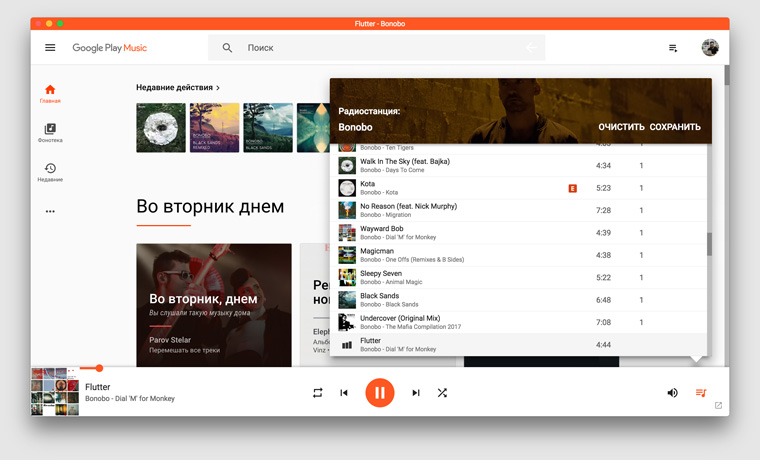Screen dimensions: 760x460
Task: Click Bonobo - Animal Magic subtitle
Action: [x=391, y=282]
